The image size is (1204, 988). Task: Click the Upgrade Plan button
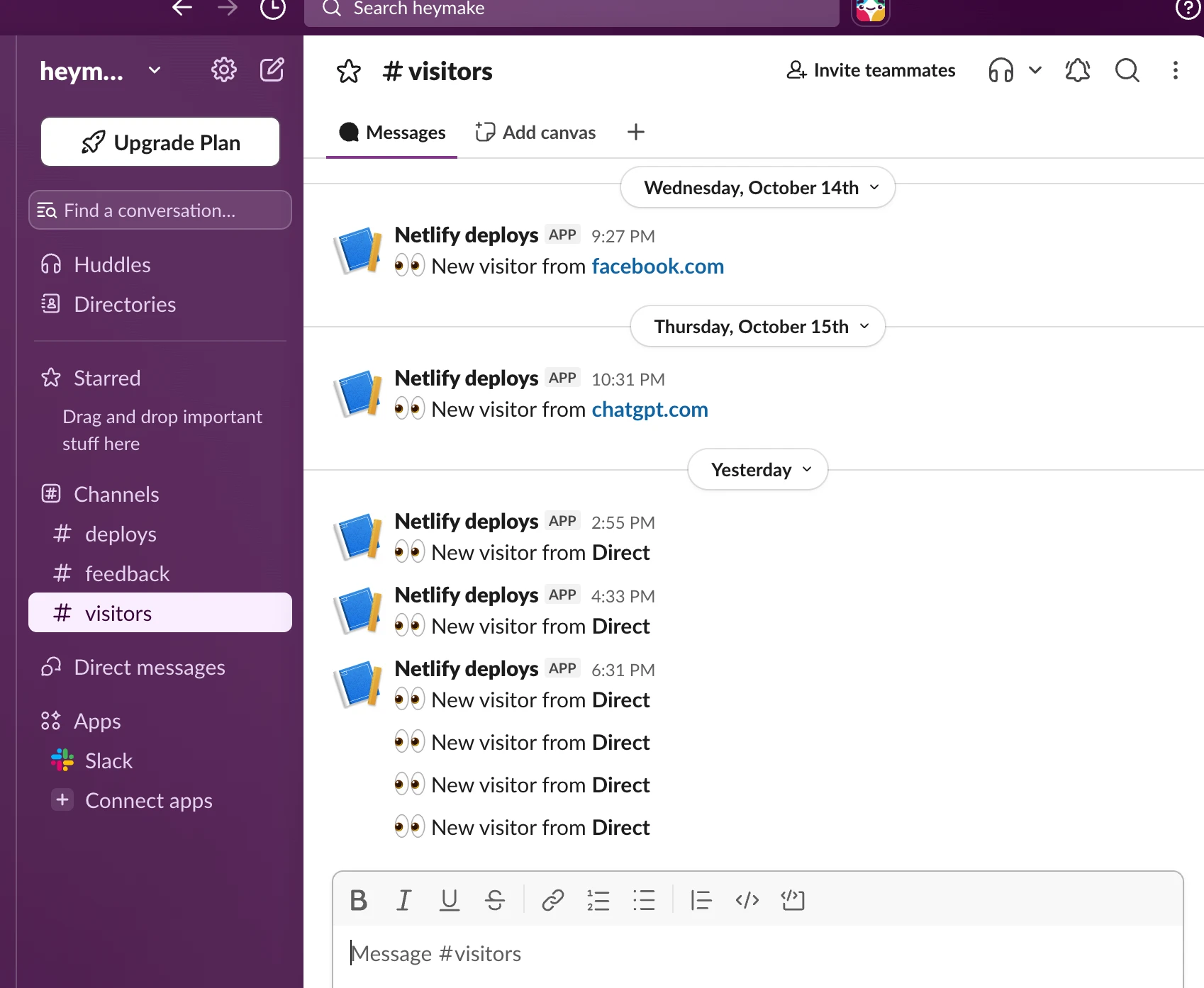160,142
